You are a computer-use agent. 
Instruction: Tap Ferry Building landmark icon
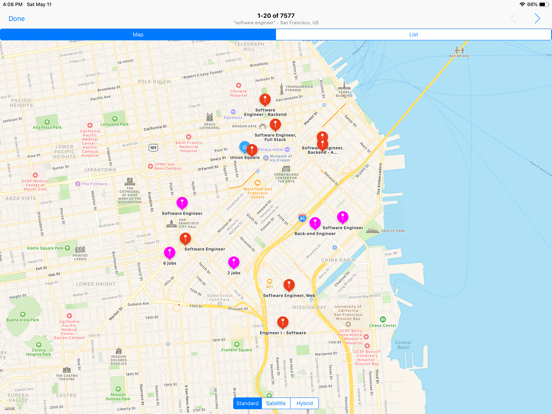(344, 87)
